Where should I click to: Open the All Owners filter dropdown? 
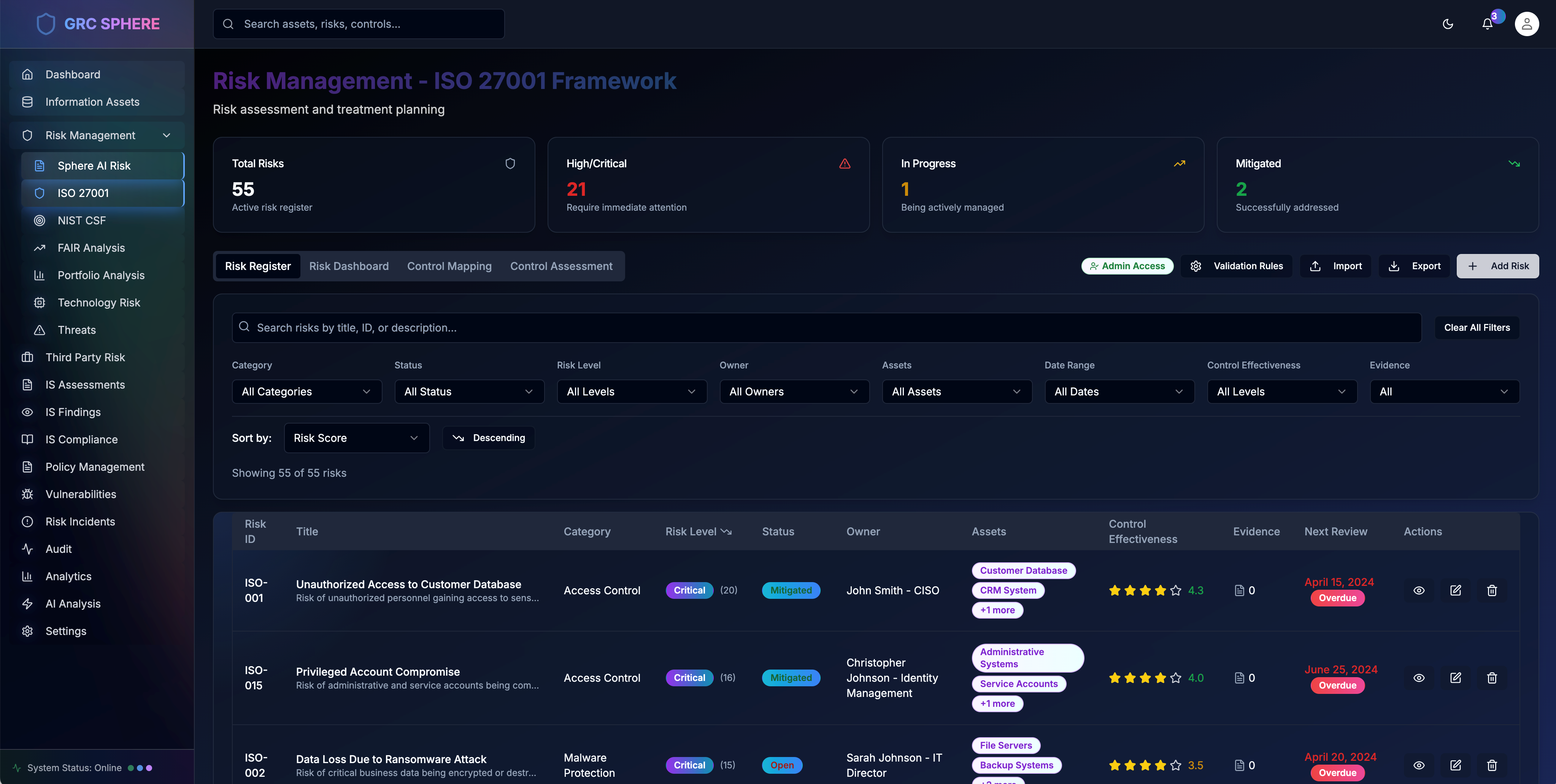click(x=794, y=391)
